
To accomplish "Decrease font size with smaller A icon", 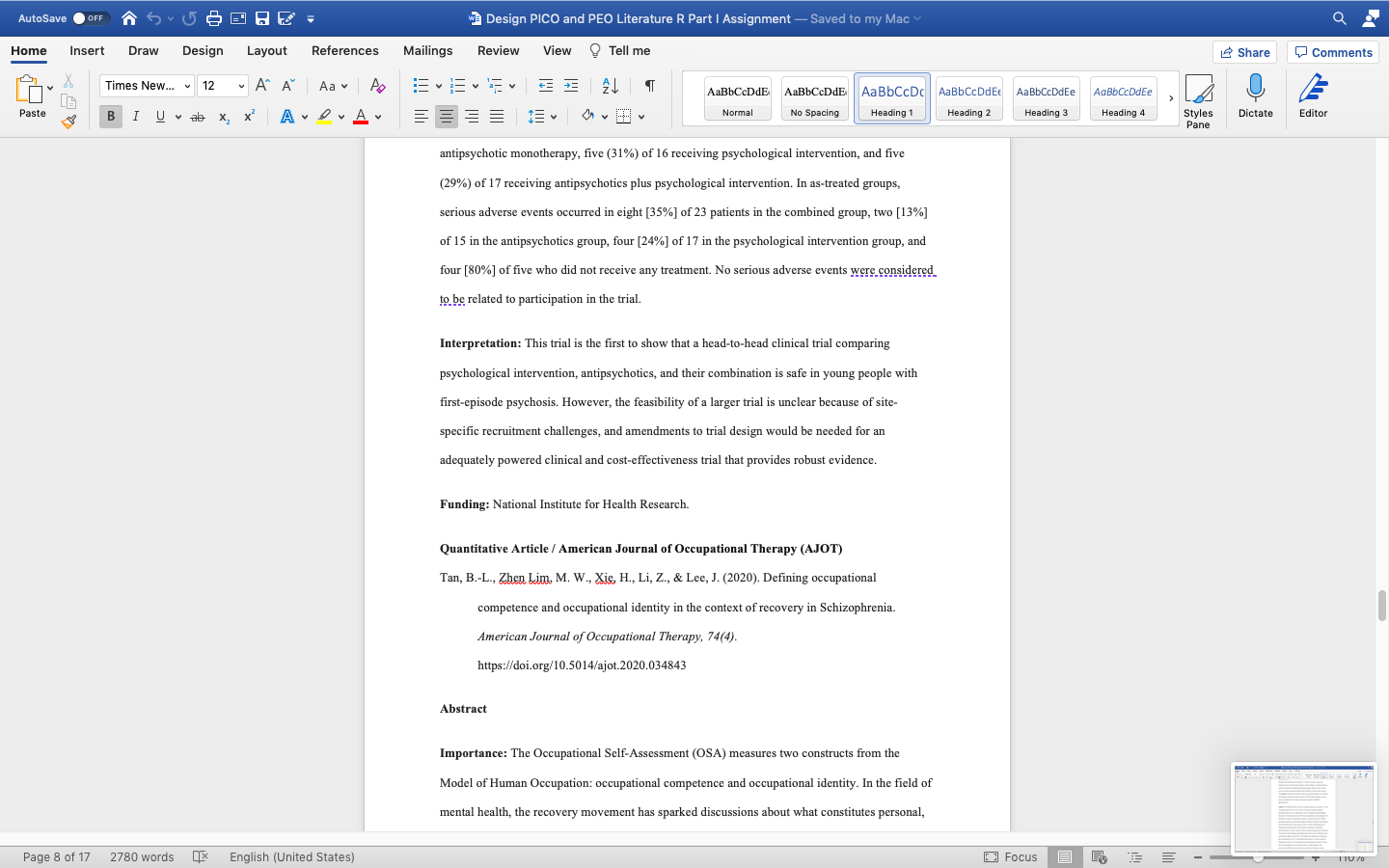I will point(287,86).
